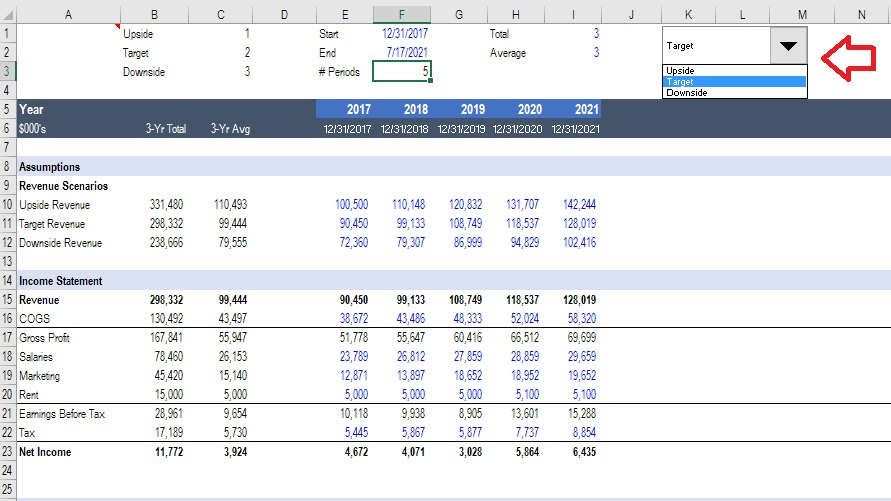Screen dimensions: 891x501
Task: Click the Start date 12/31/2017 cell
Action: click(406, 33)
